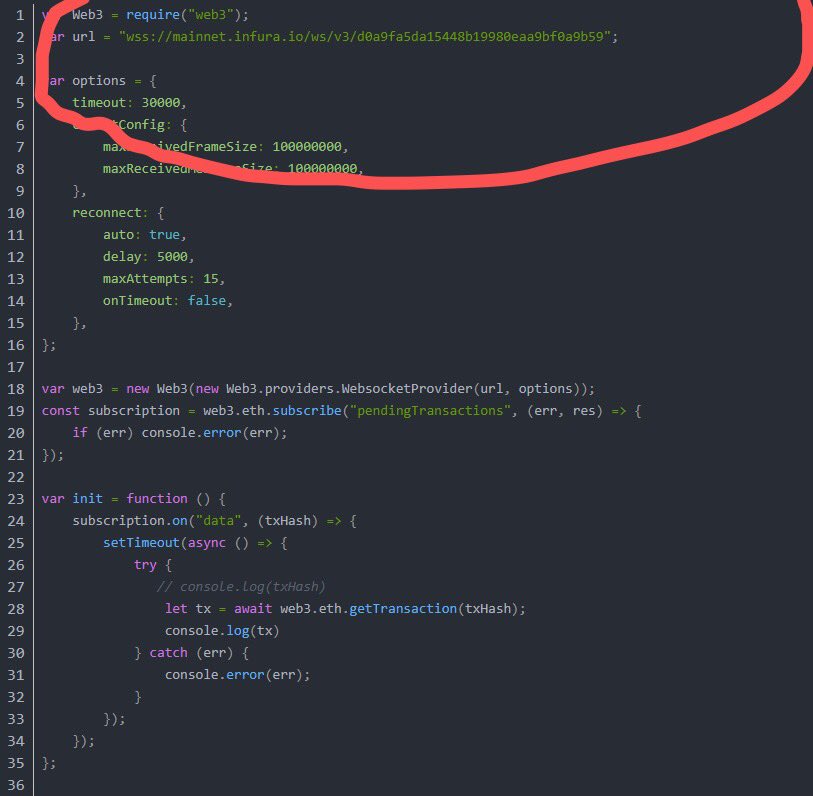The height and width of the screenshot is (796, 813).
Task: Click the "try" keyword on line 26
Action: (x=145, y=565)
